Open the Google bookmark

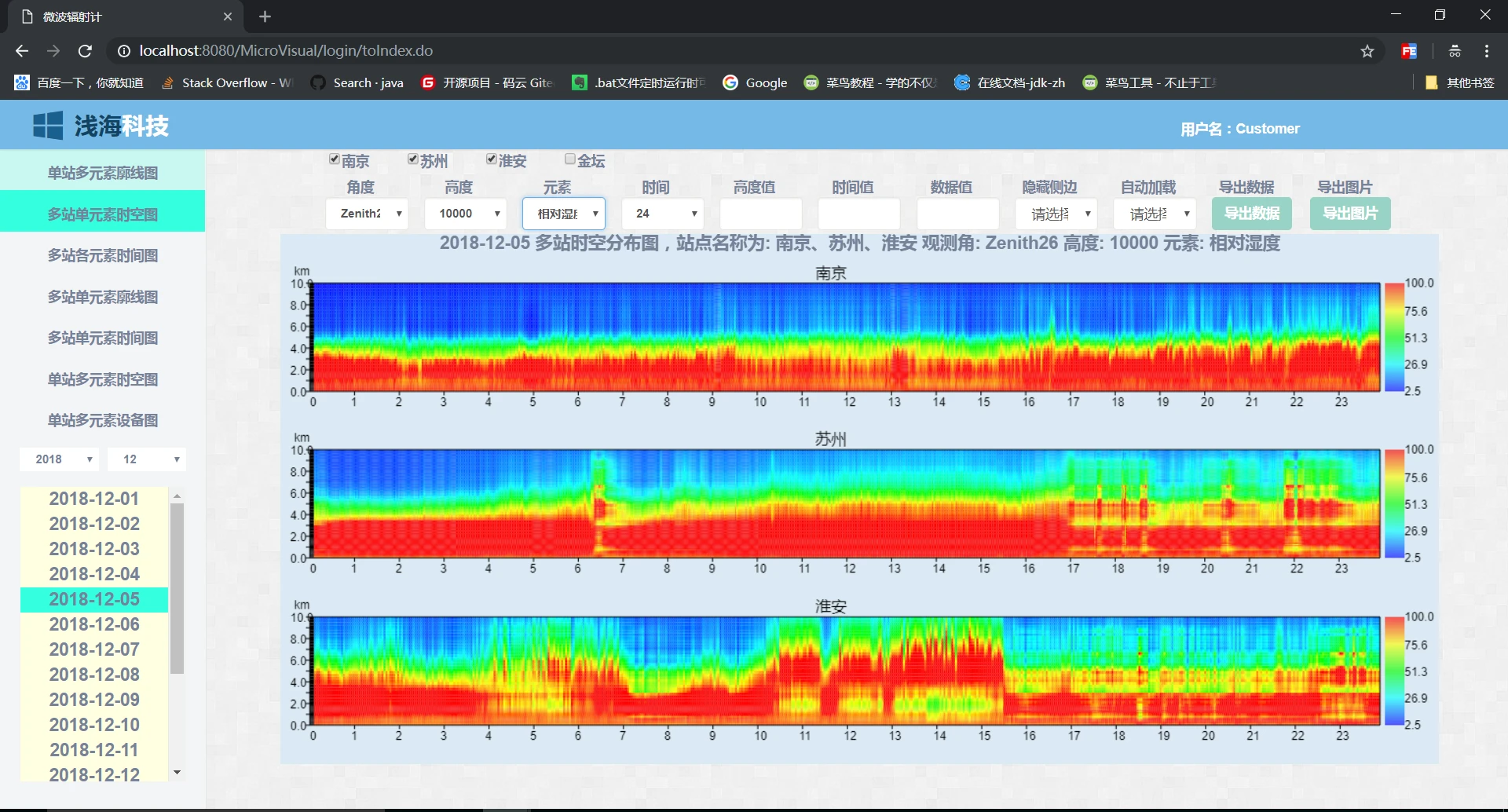755,82
